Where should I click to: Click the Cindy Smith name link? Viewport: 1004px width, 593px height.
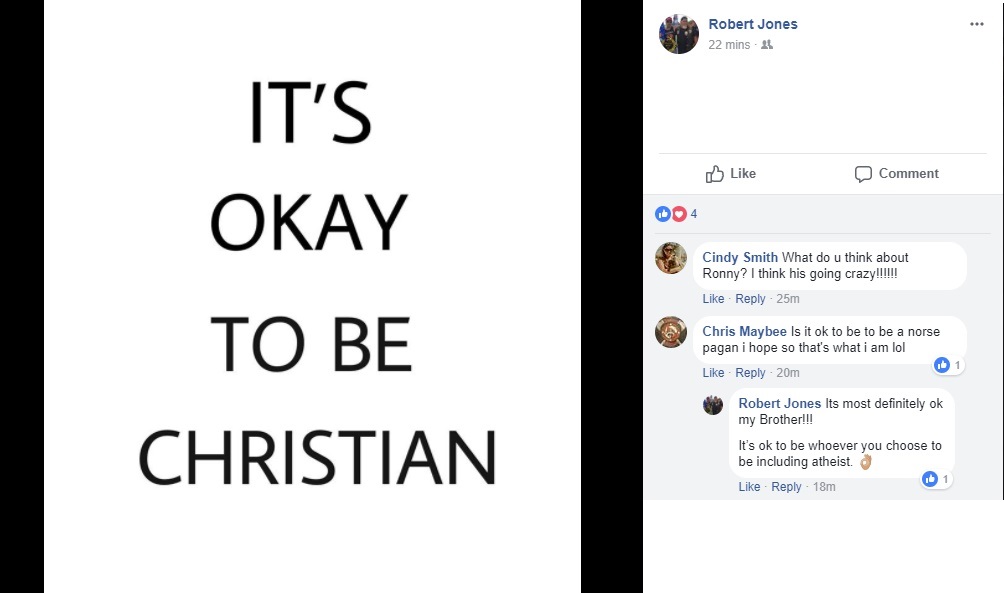tap(740, 257)
